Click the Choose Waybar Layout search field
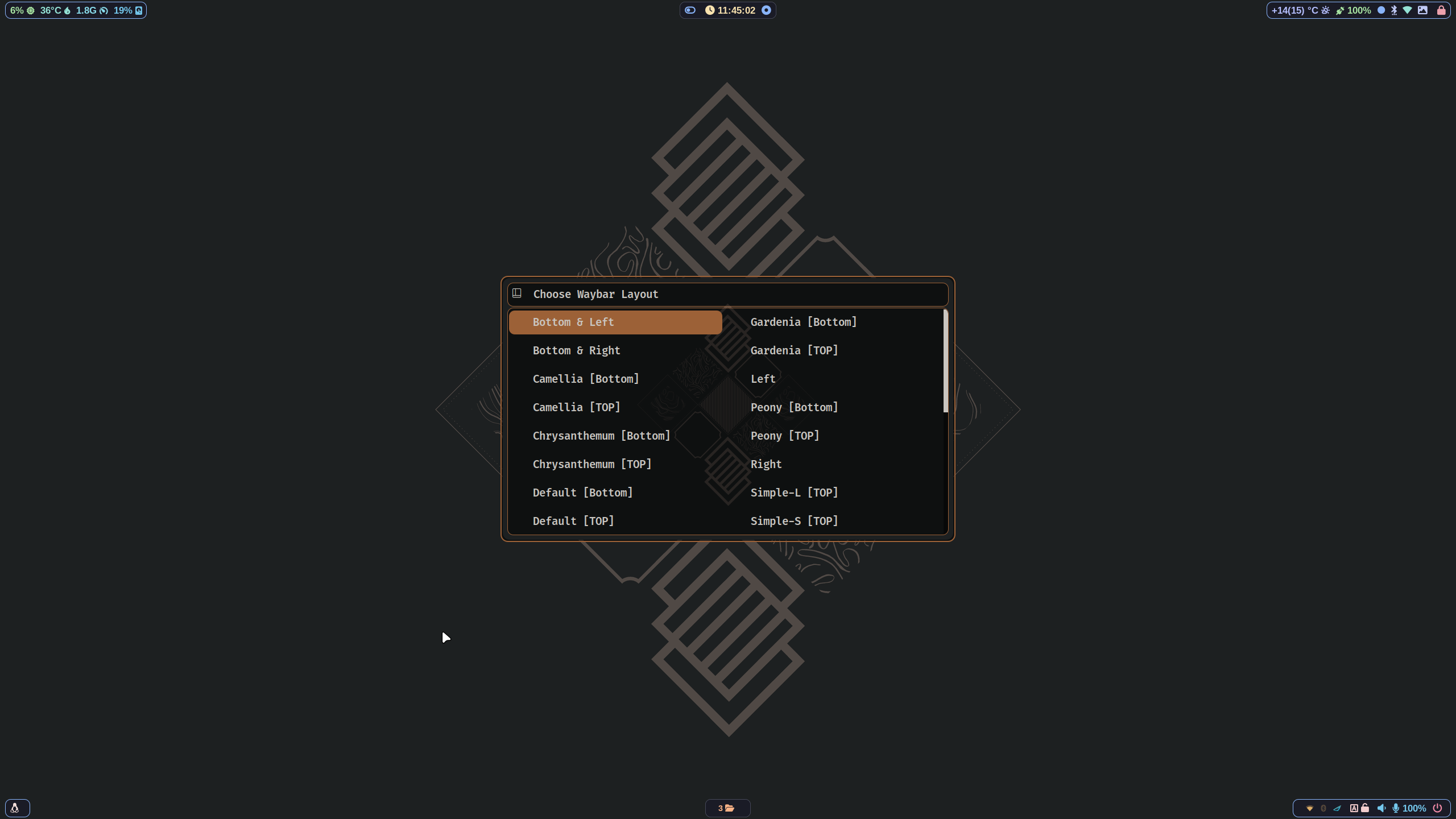1456x819 pixels. click(x=728, y=294)
